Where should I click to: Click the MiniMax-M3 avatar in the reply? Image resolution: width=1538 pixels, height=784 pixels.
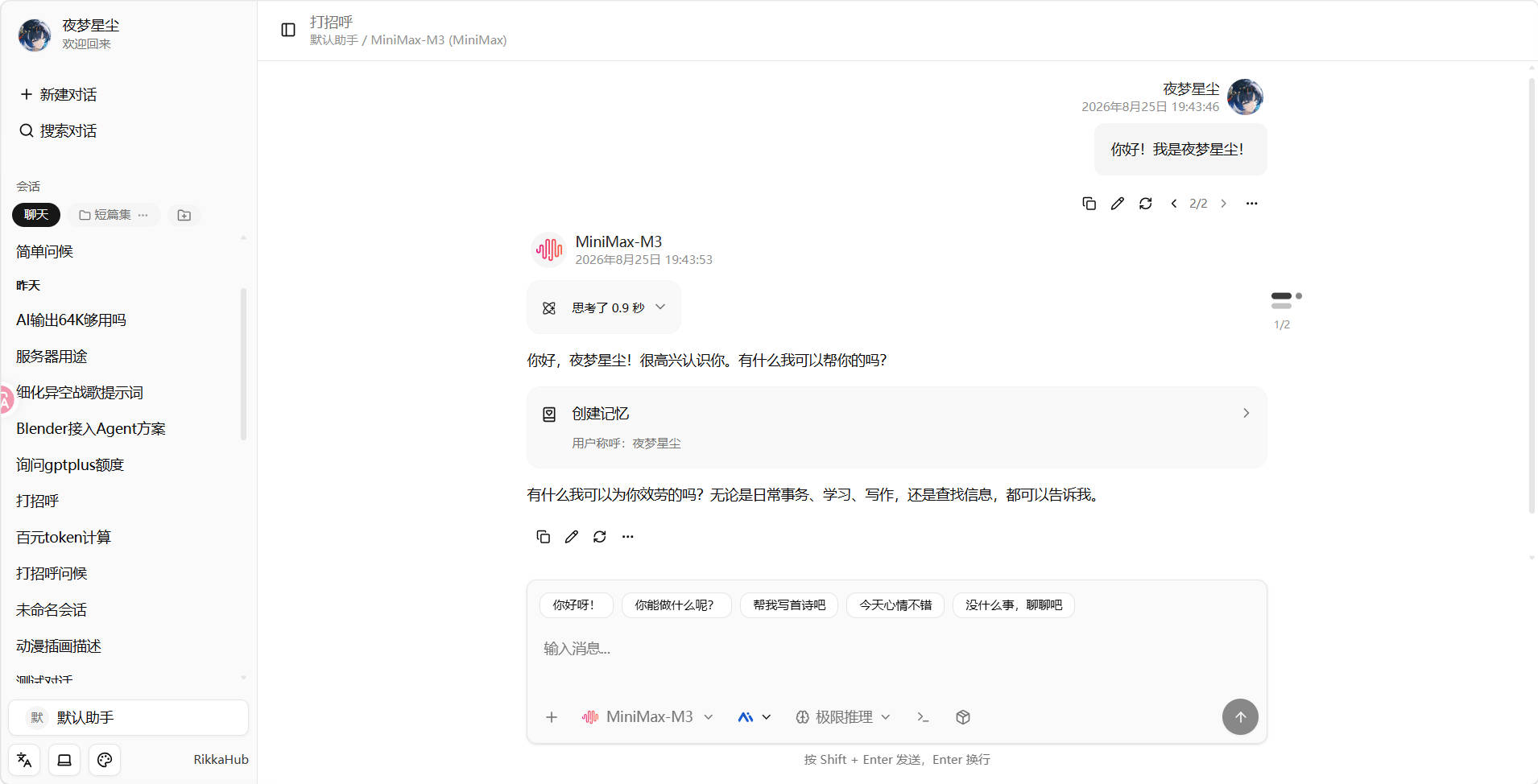549,250
